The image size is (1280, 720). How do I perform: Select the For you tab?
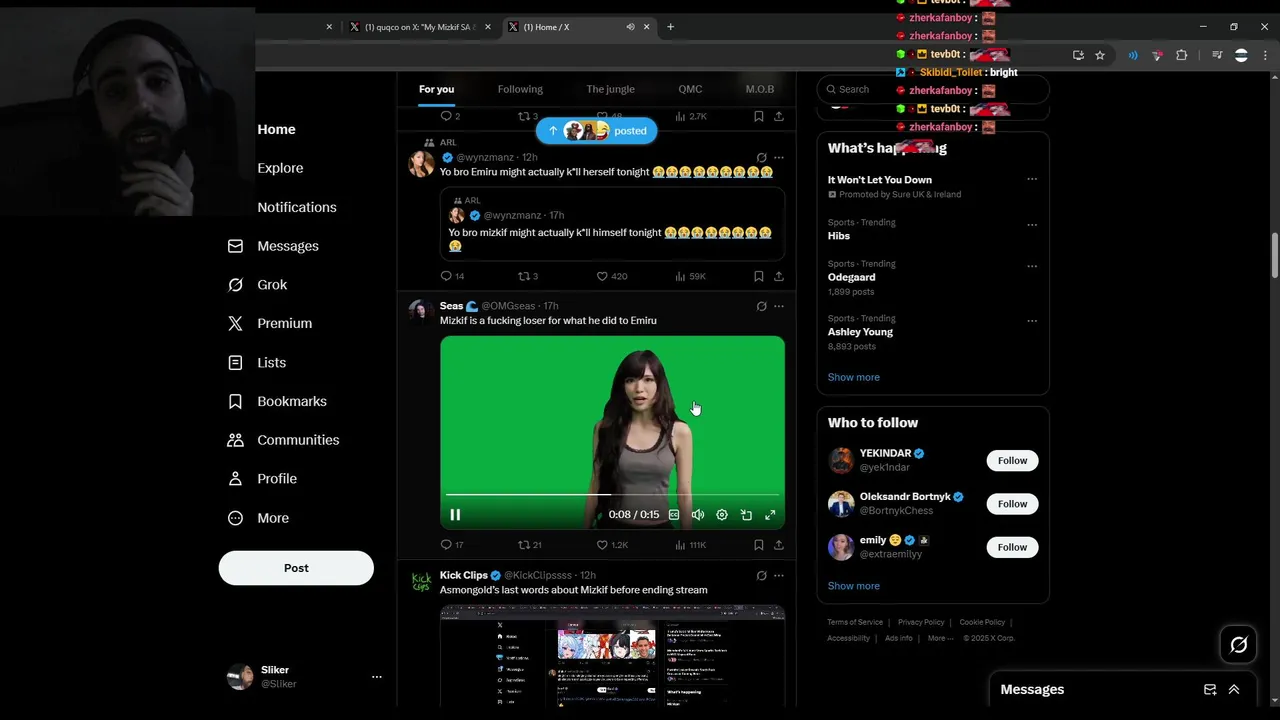click(436, 89)
